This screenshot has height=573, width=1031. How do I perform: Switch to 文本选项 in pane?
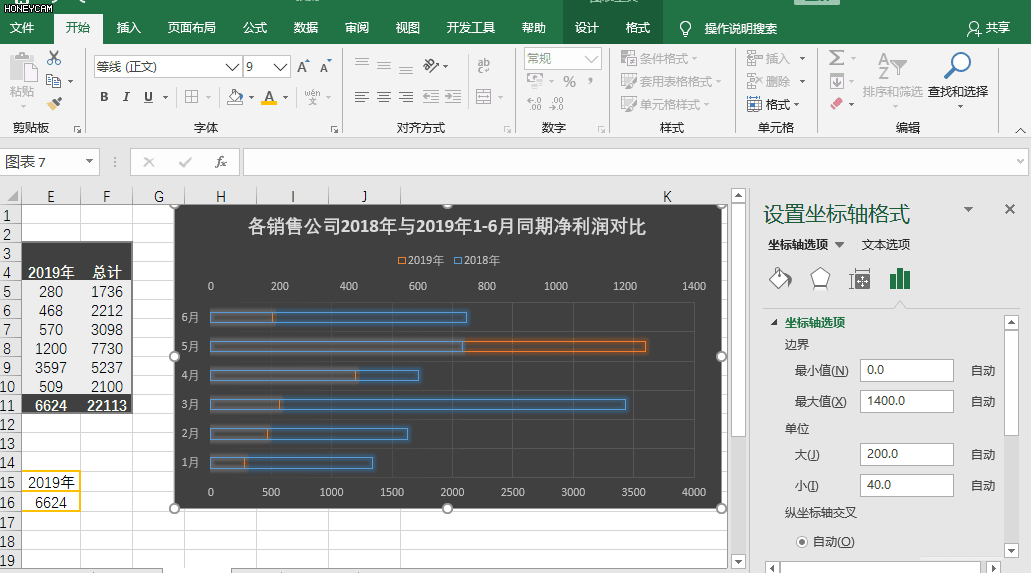pyautogui.click(x=886, y=245)
